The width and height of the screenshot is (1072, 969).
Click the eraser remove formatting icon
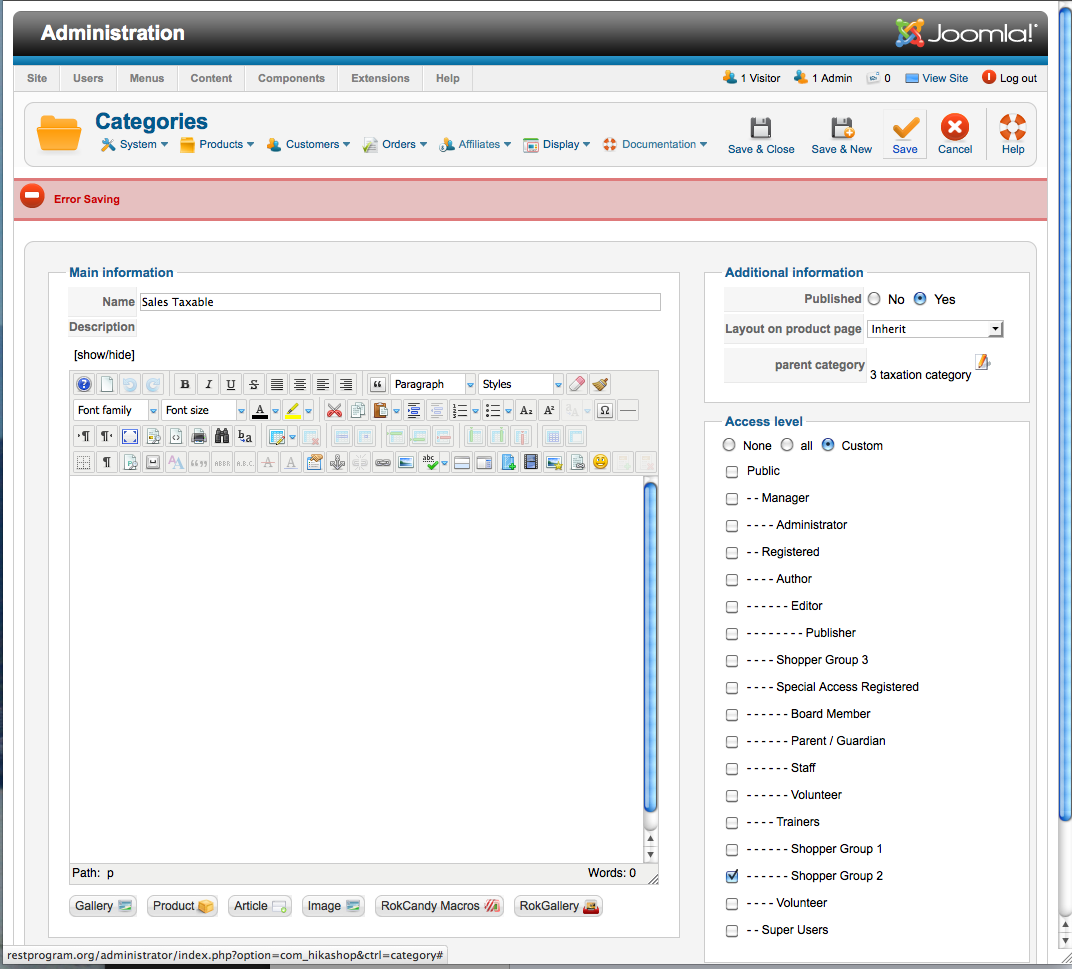[577, 384]
